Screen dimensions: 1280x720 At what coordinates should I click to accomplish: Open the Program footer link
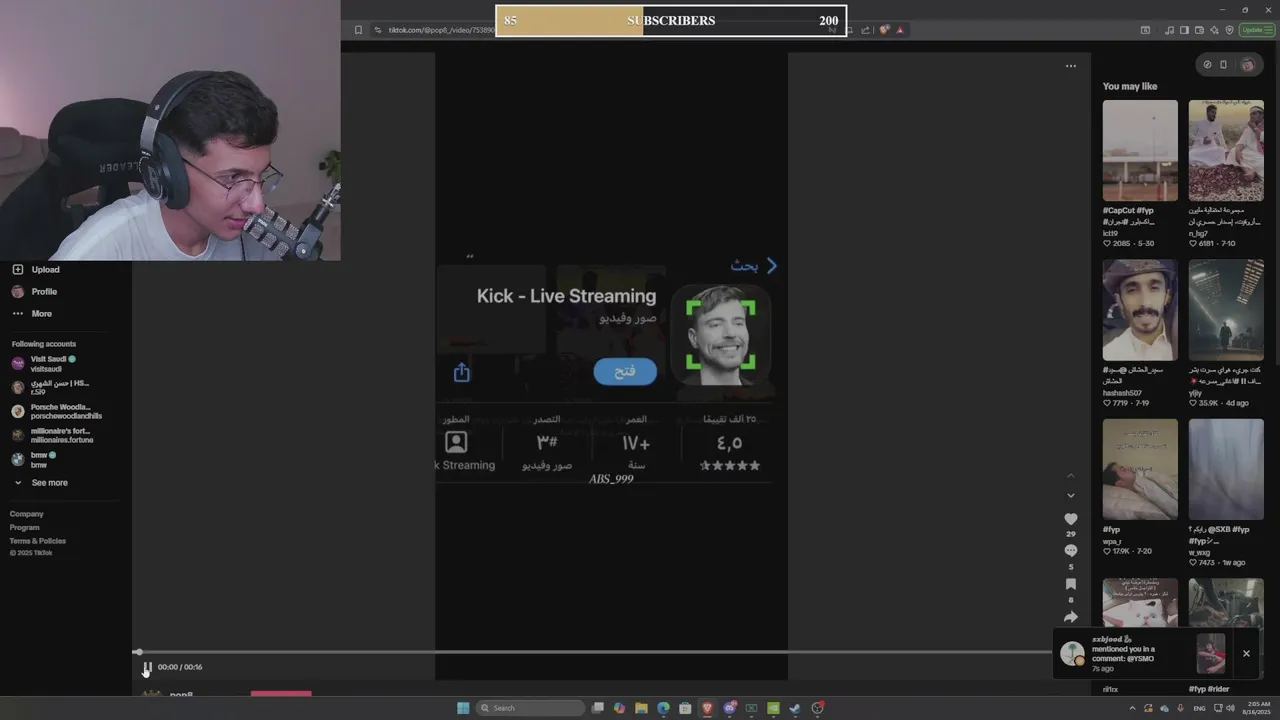pos(25,527)
